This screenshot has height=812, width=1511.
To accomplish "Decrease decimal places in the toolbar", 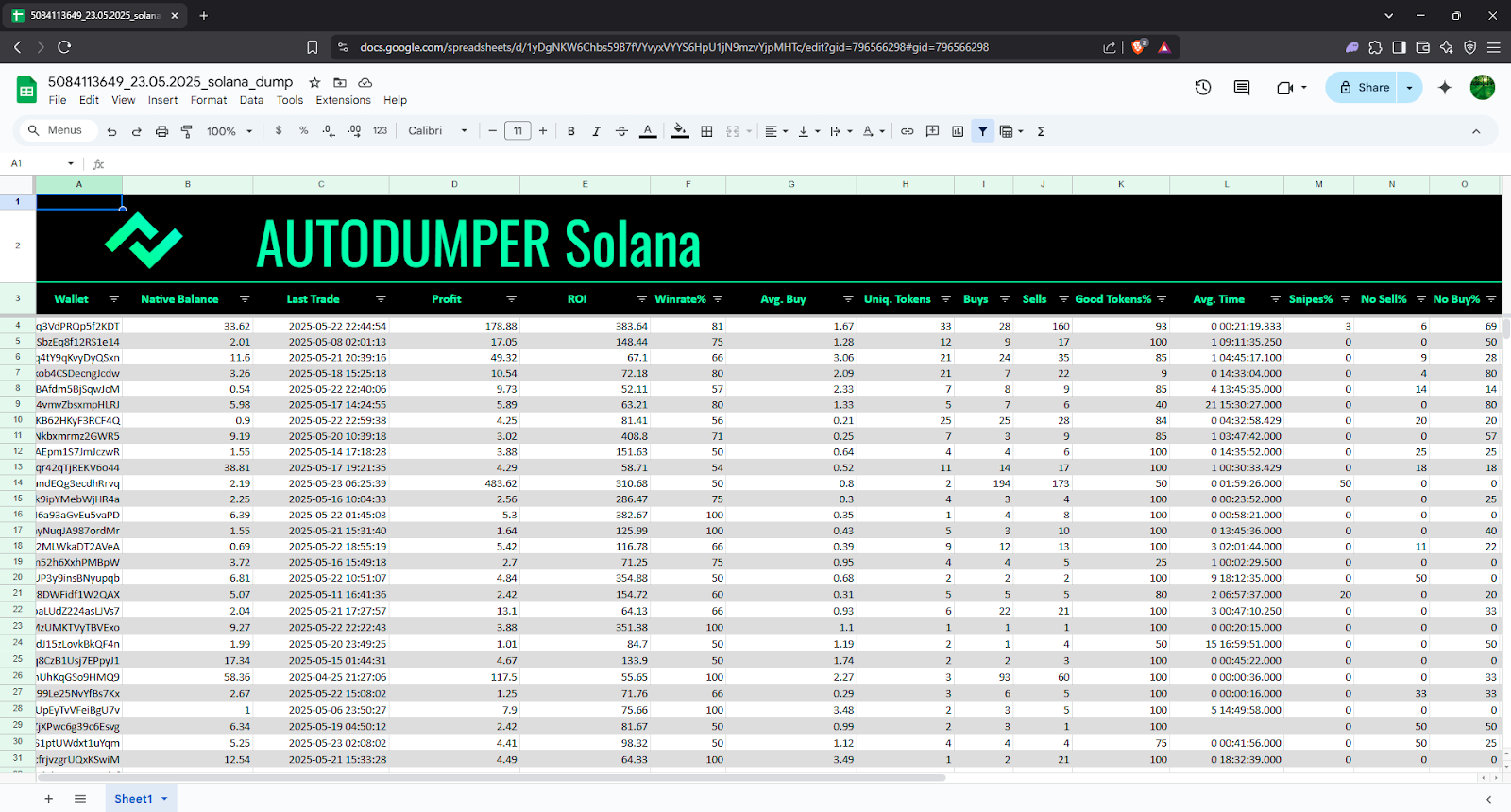I will (x=329, y=130).
